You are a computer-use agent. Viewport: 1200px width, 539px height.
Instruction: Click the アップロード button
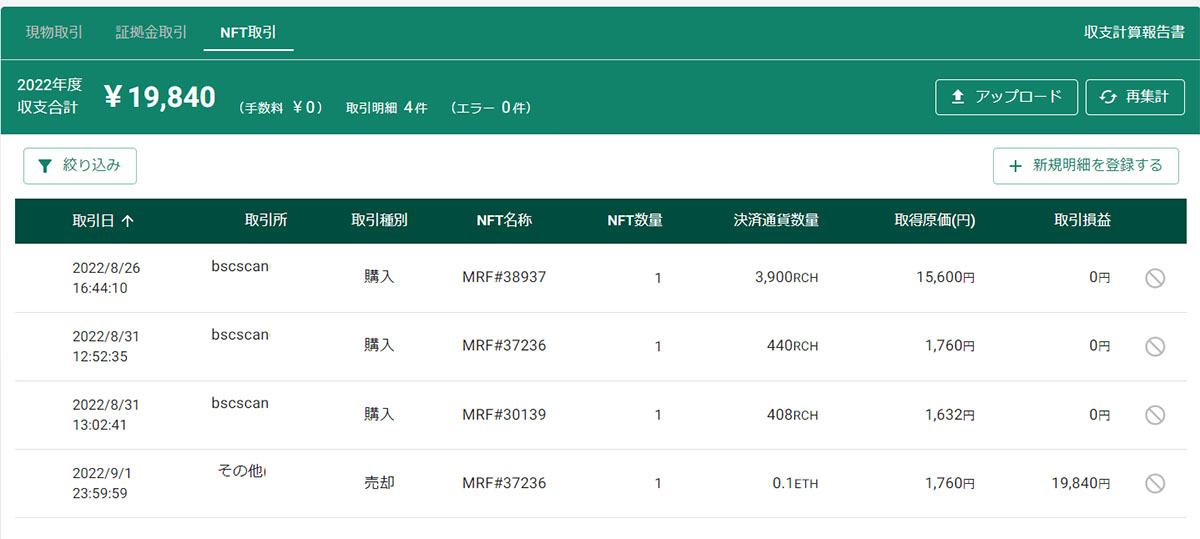click(x=1006, y=97)
